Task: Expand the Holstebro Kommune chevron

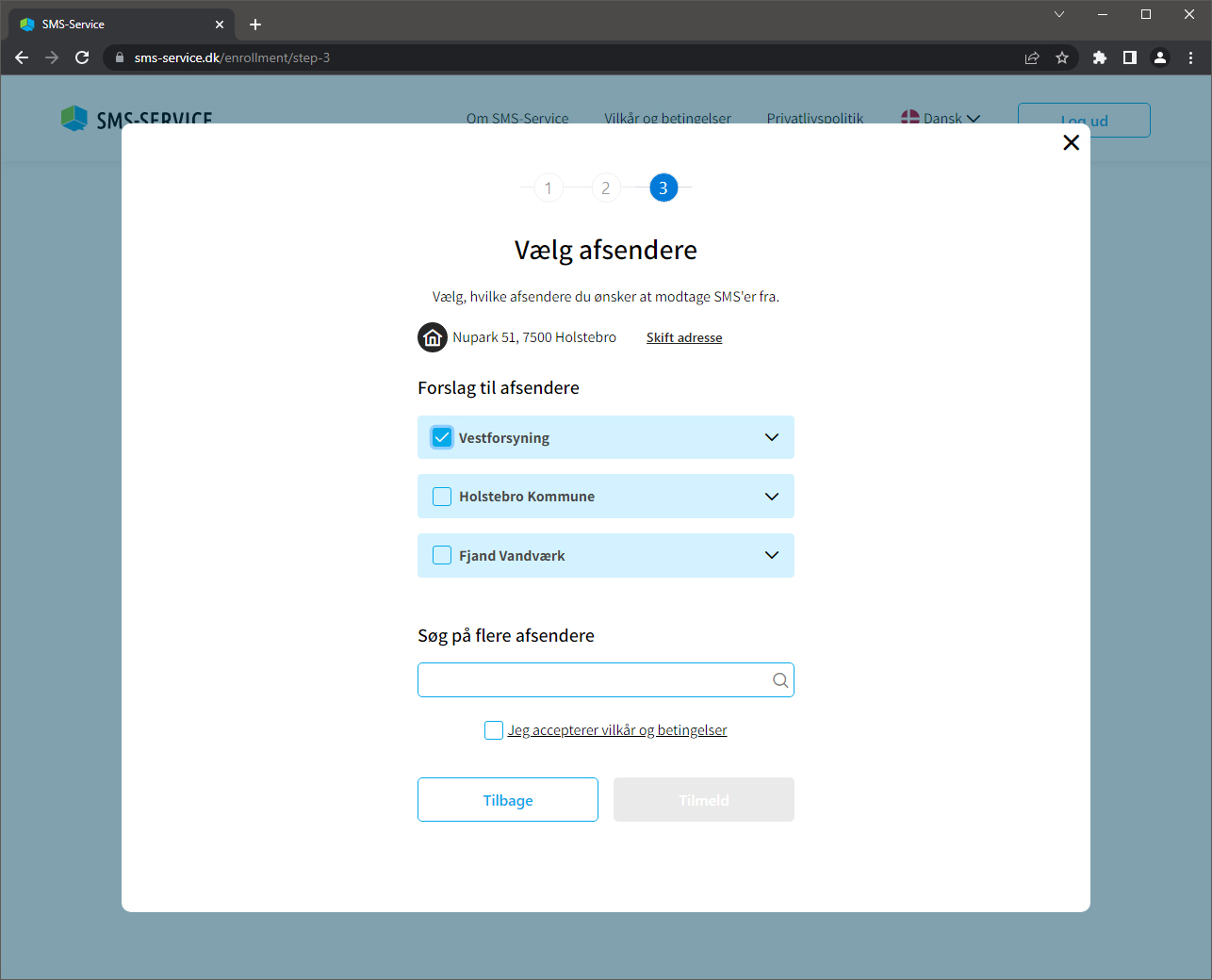Action: coord(771,497)
